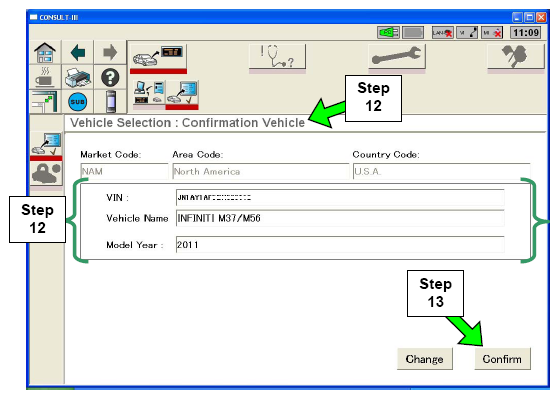Click the green Back arrow
The height and width of the screenshot is (399, 559).
coord(78,52)
